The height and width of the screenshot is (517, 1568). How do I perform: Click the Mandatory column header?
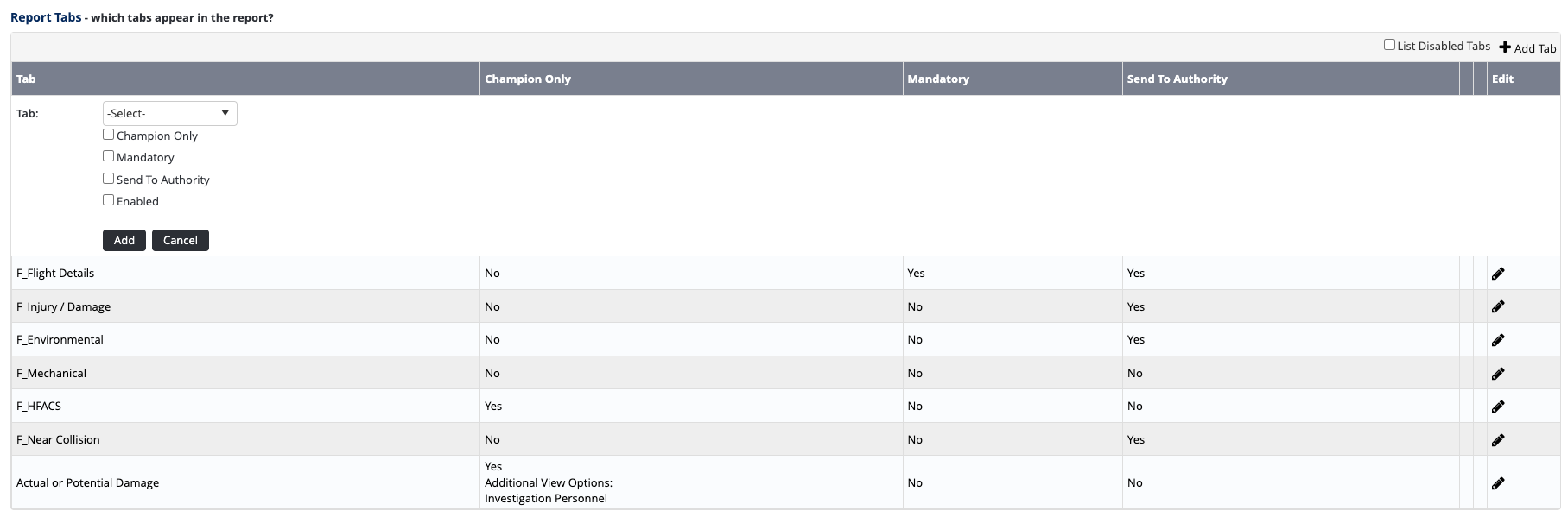click(x=938, y=79)
